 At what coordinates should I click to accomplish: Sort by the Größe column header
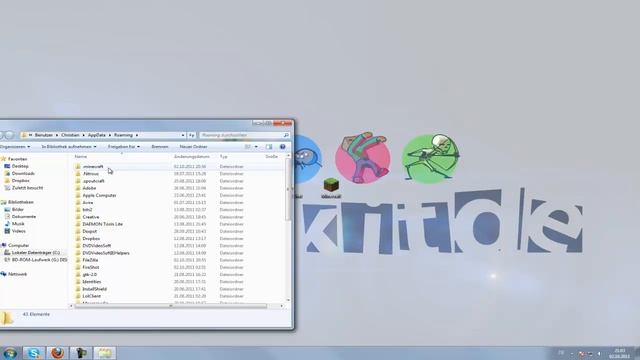(x=272, y=157)
